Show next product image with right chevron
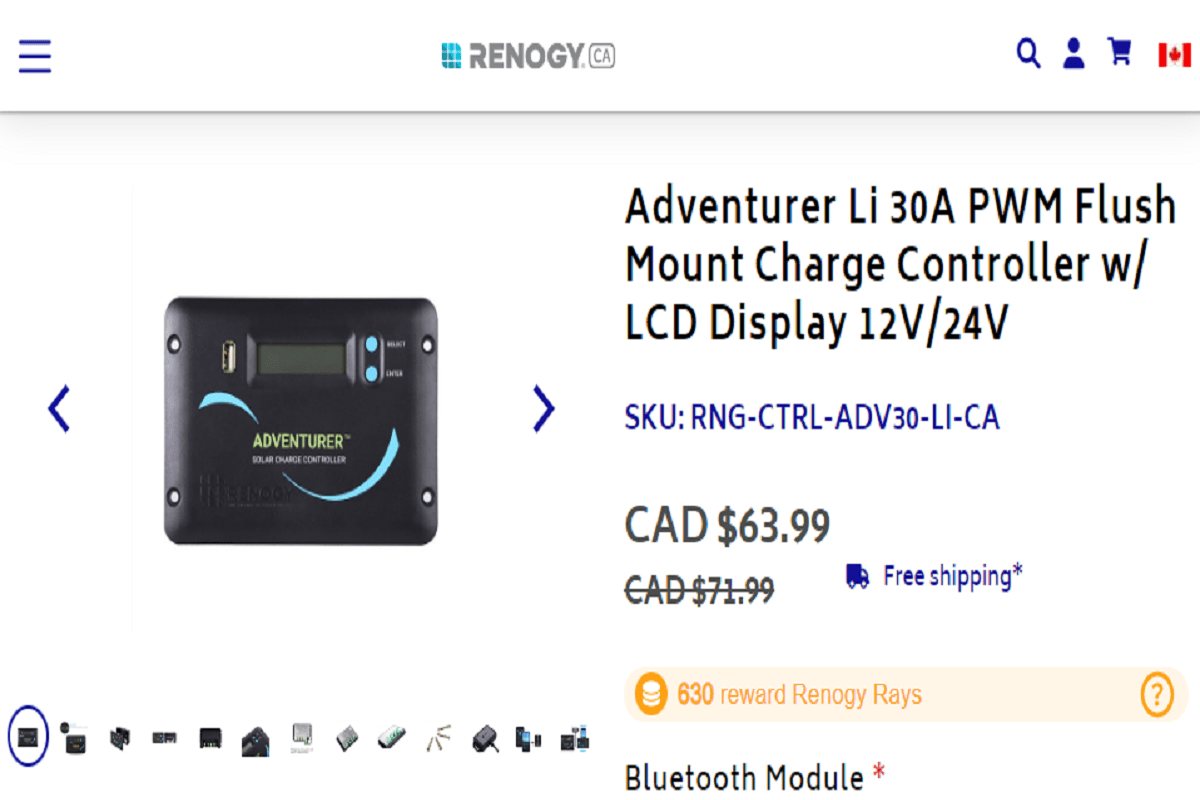This screenshot has width=1200, height=800. click(543, 408)
